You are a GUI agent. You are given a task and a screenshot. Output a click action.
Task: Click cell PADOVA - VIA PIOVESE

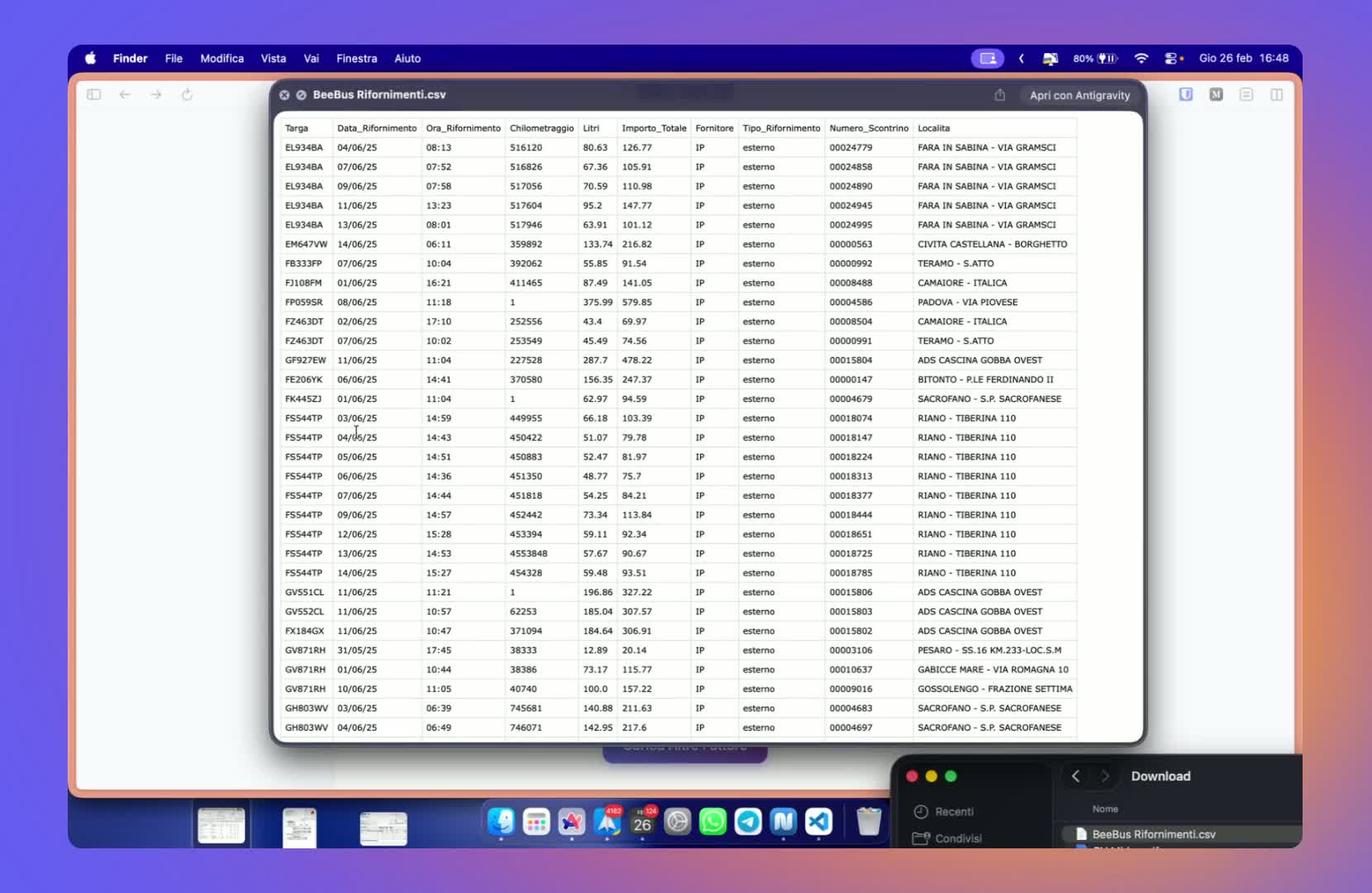(x=967, y=302)
